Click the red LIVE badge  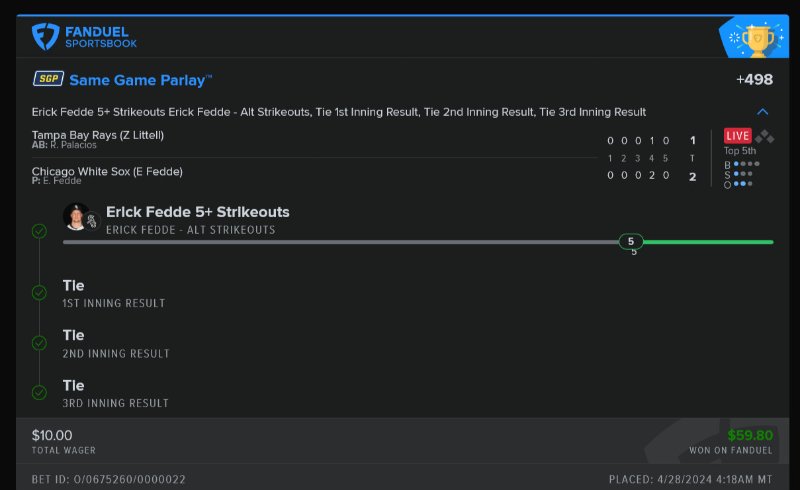[x=737, y=136]
